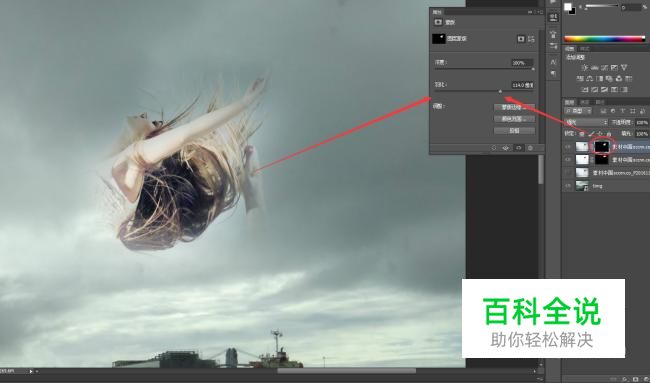The height and width of the screenshot is (383, 650).
Task: Click the 反相 Invert button
Action: [x=514, y=131]
